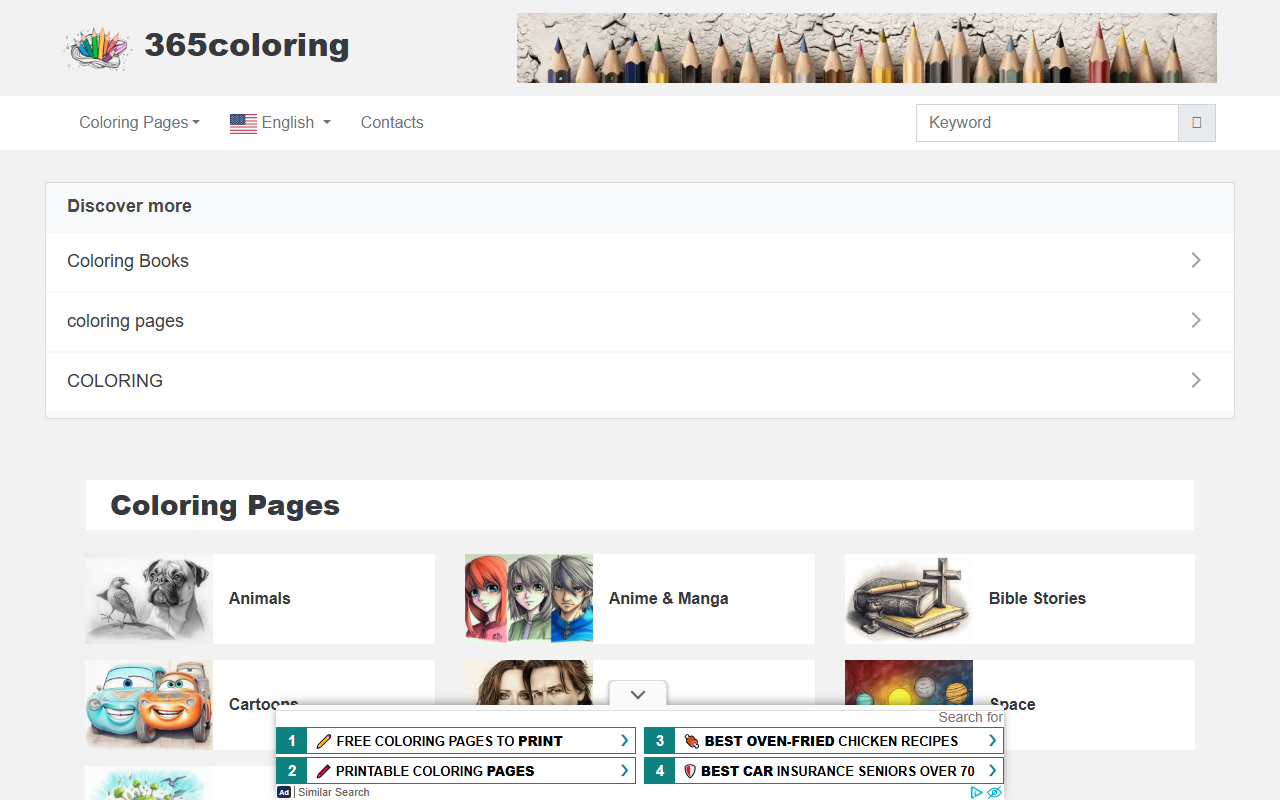Click the Anime & Manga characters thumbnail

[529, 599]
